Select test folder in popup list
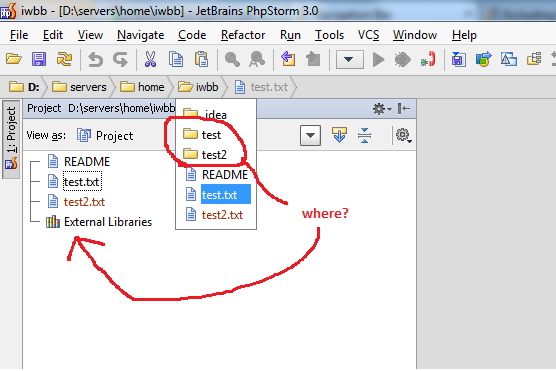Screen dimensions: 556x371 202,135
